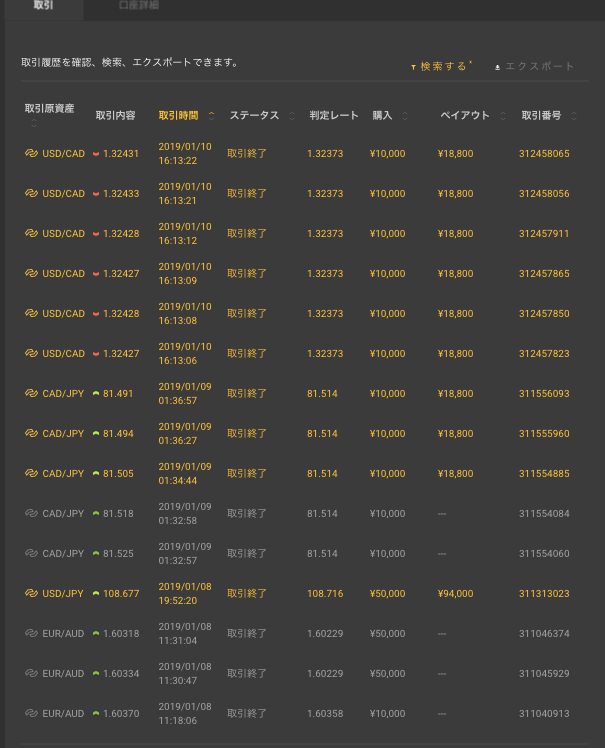
Task: Click the エクスポート export button
Action: click(539, 66)
